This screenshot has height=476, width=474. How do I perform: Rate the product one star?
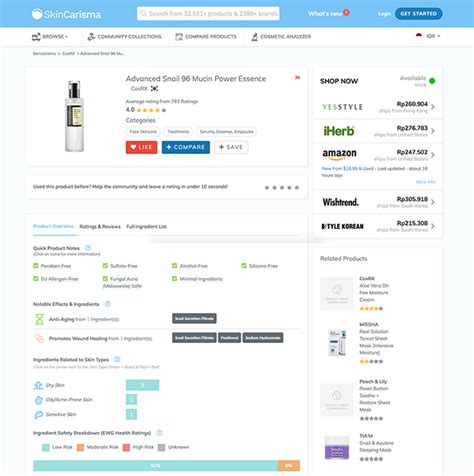pyautogui.click(x=267, y=188)
